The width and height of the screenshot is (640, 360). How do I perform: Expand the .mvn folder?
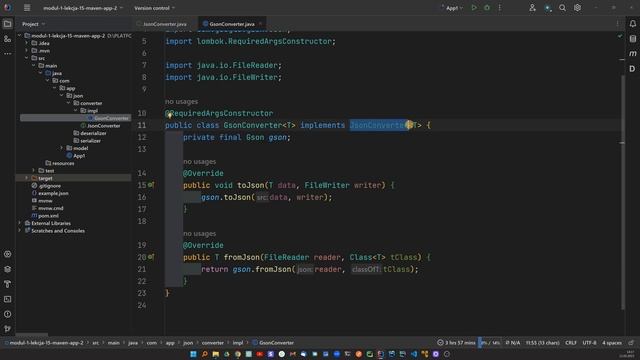coord(27,51)
